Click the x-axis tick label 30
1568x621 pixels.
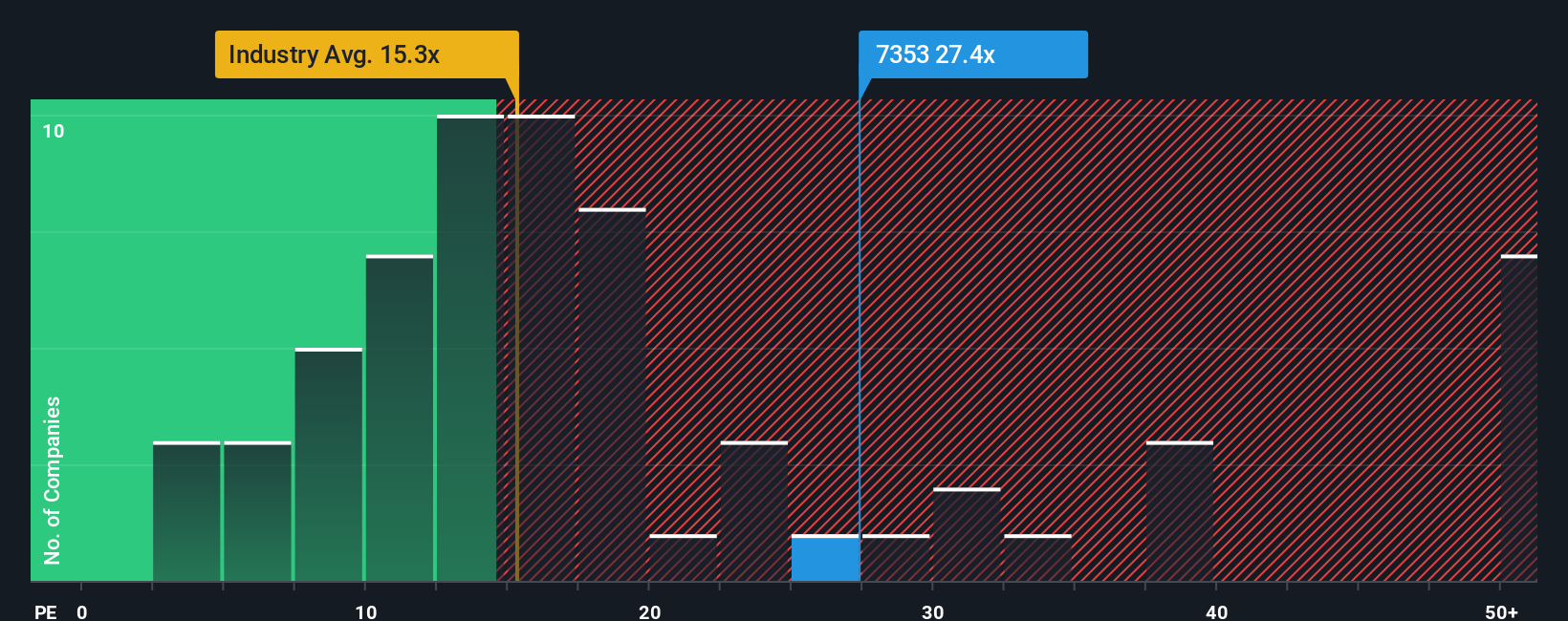(x=933, y=612)
